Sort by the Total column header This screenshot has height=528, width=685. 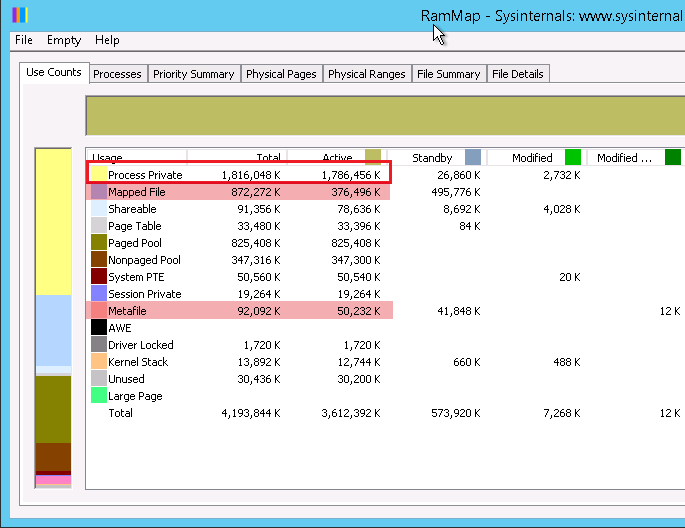click(237, 157)
